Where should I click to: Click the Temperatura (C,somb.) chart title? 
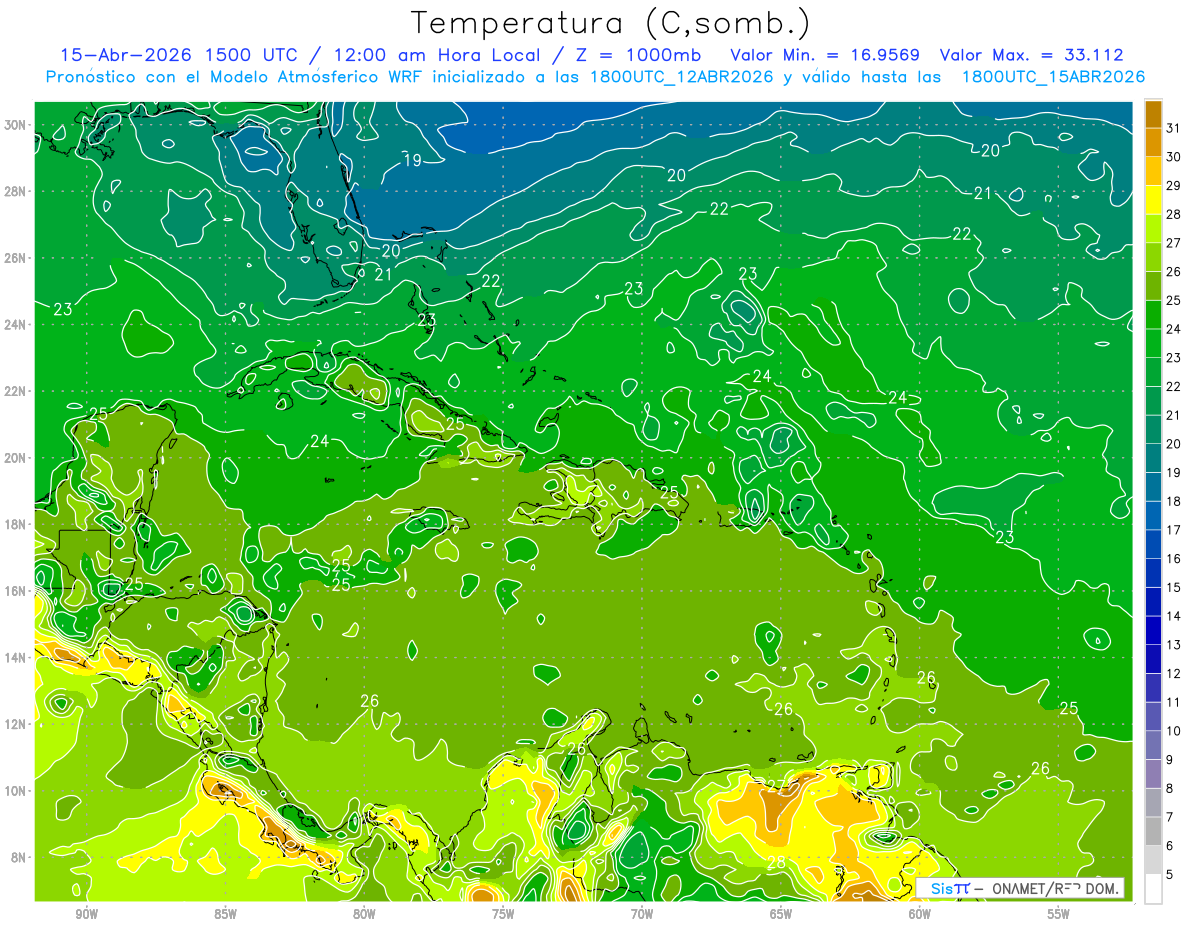(x=610, y=23)
